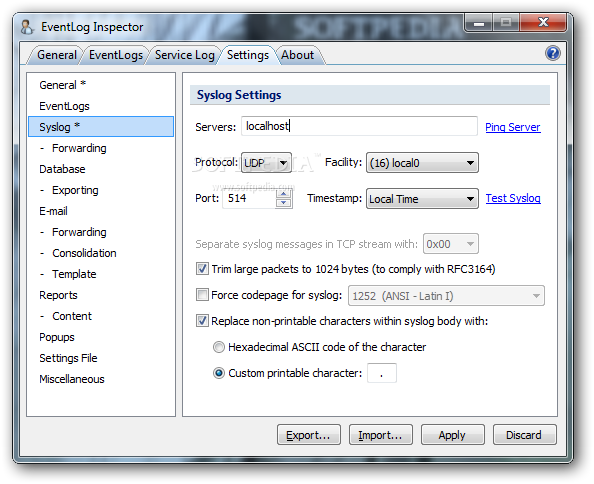Switch to the General tab
This screenshot has height=484, width=594.
[x=57, y=55]
